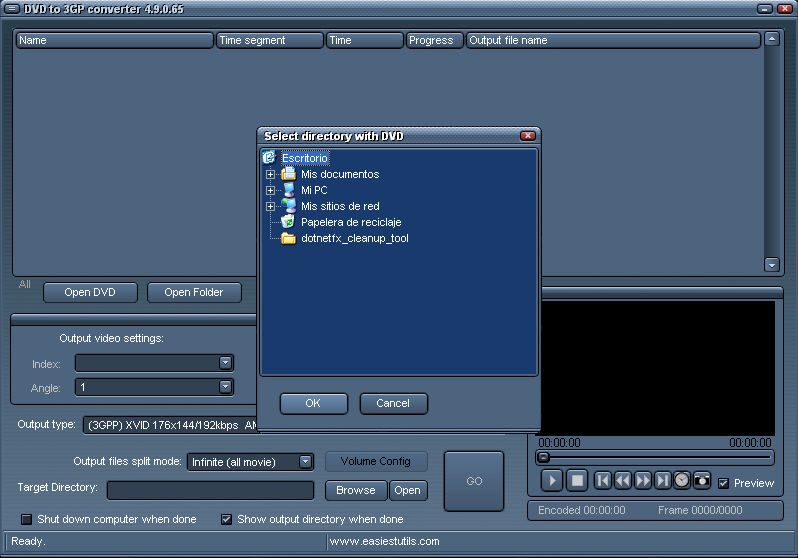The height and width of the screenshot is (558, 798).
Task: Open the Output files split mode dropdown
Action: [x=305, y=462]
